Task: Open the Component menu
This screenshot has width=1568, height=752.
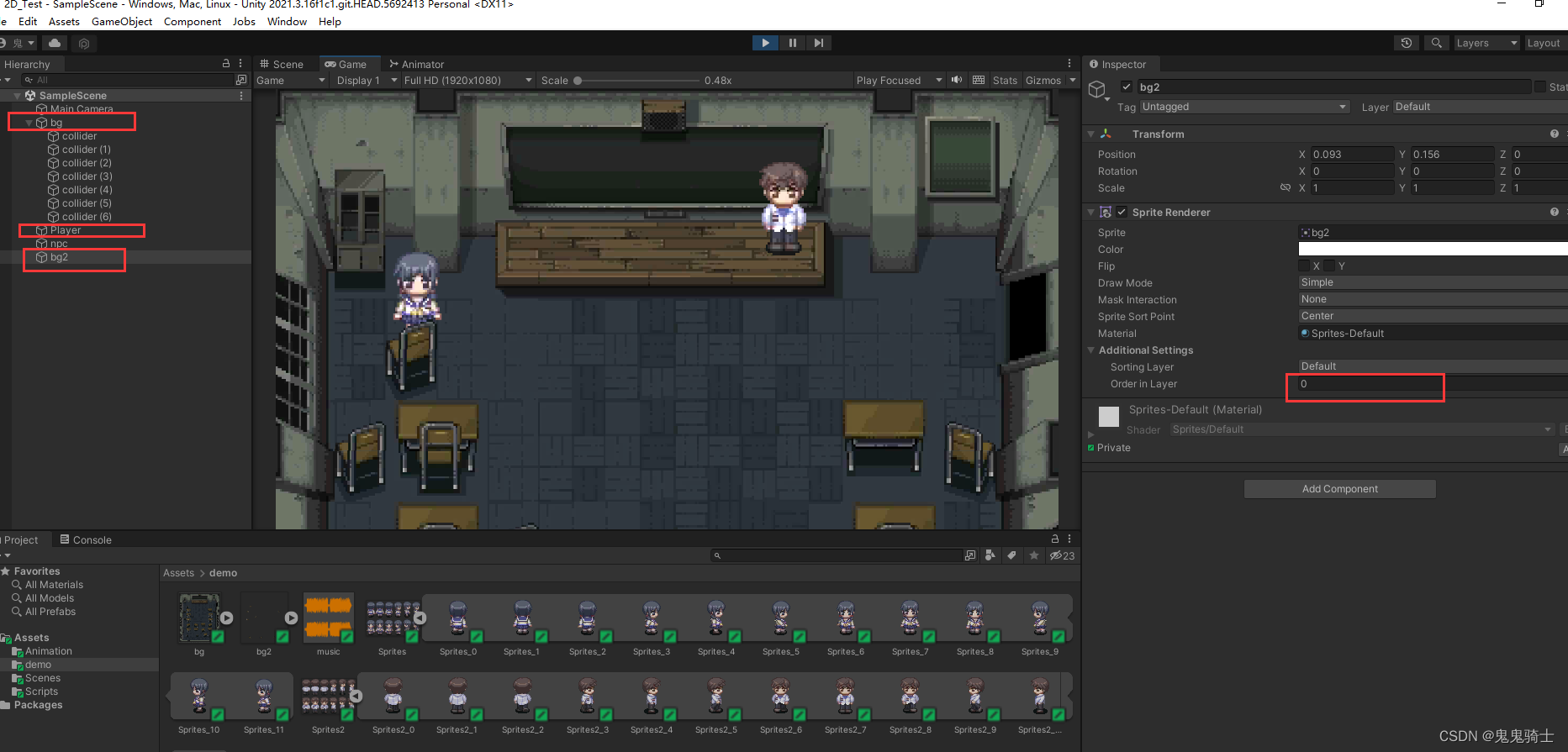Action: pos(193,22)
